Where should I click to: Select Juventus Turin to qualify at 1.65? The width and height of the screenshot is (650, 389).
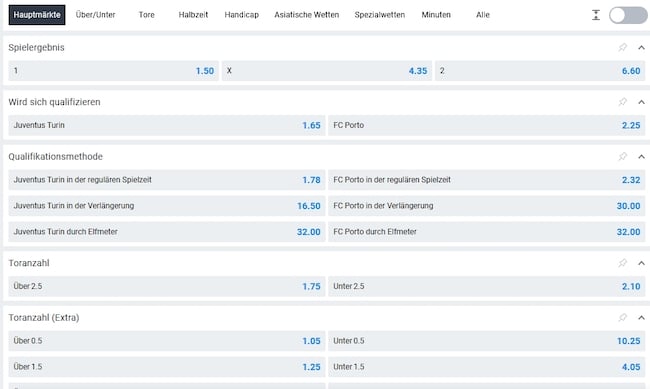[x=167, y=125]
